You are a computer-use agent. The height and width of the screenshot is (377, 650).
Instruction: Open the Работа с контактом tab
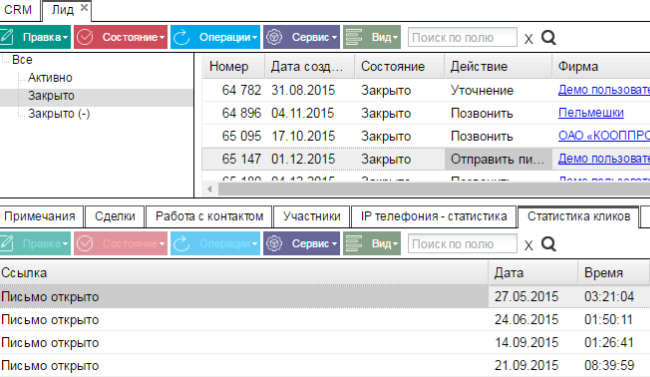tap(209, 216)
